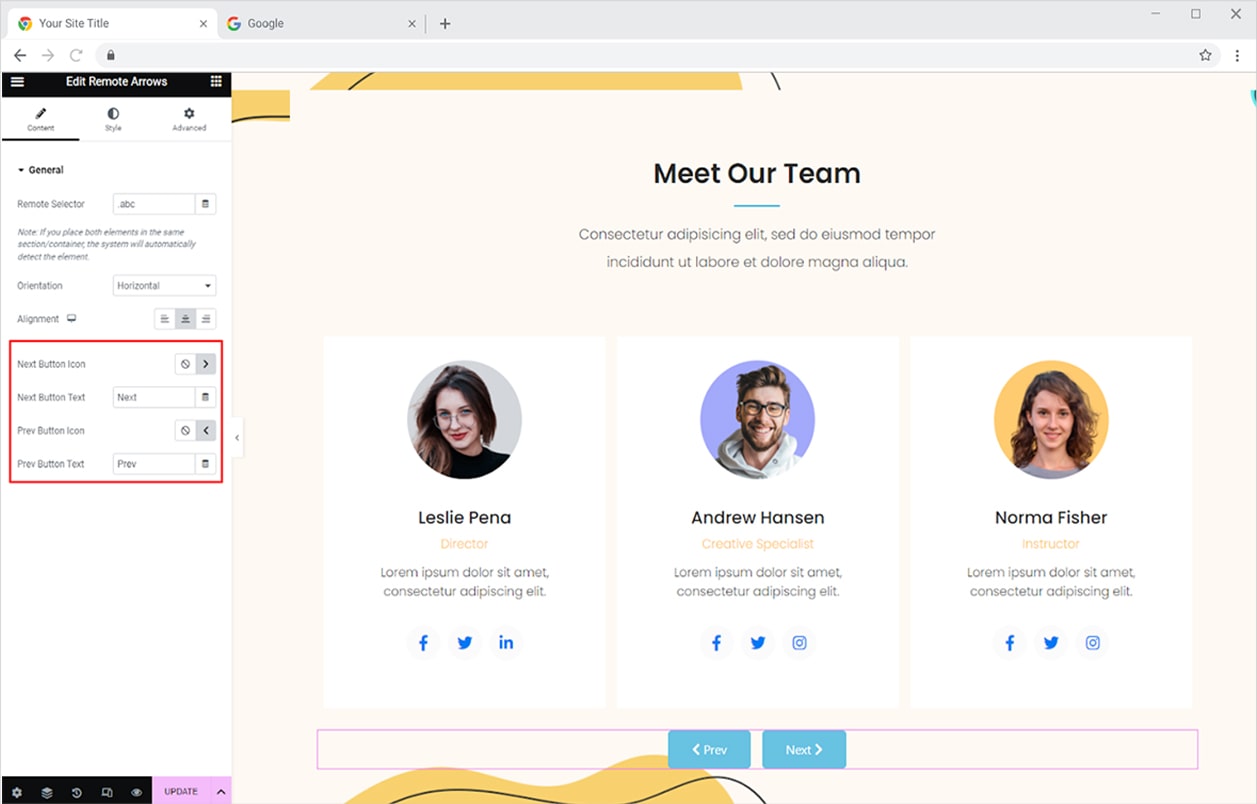Switch to the Style tab
Viewport: 1257px width, 804px height.
tap(113, 119)
